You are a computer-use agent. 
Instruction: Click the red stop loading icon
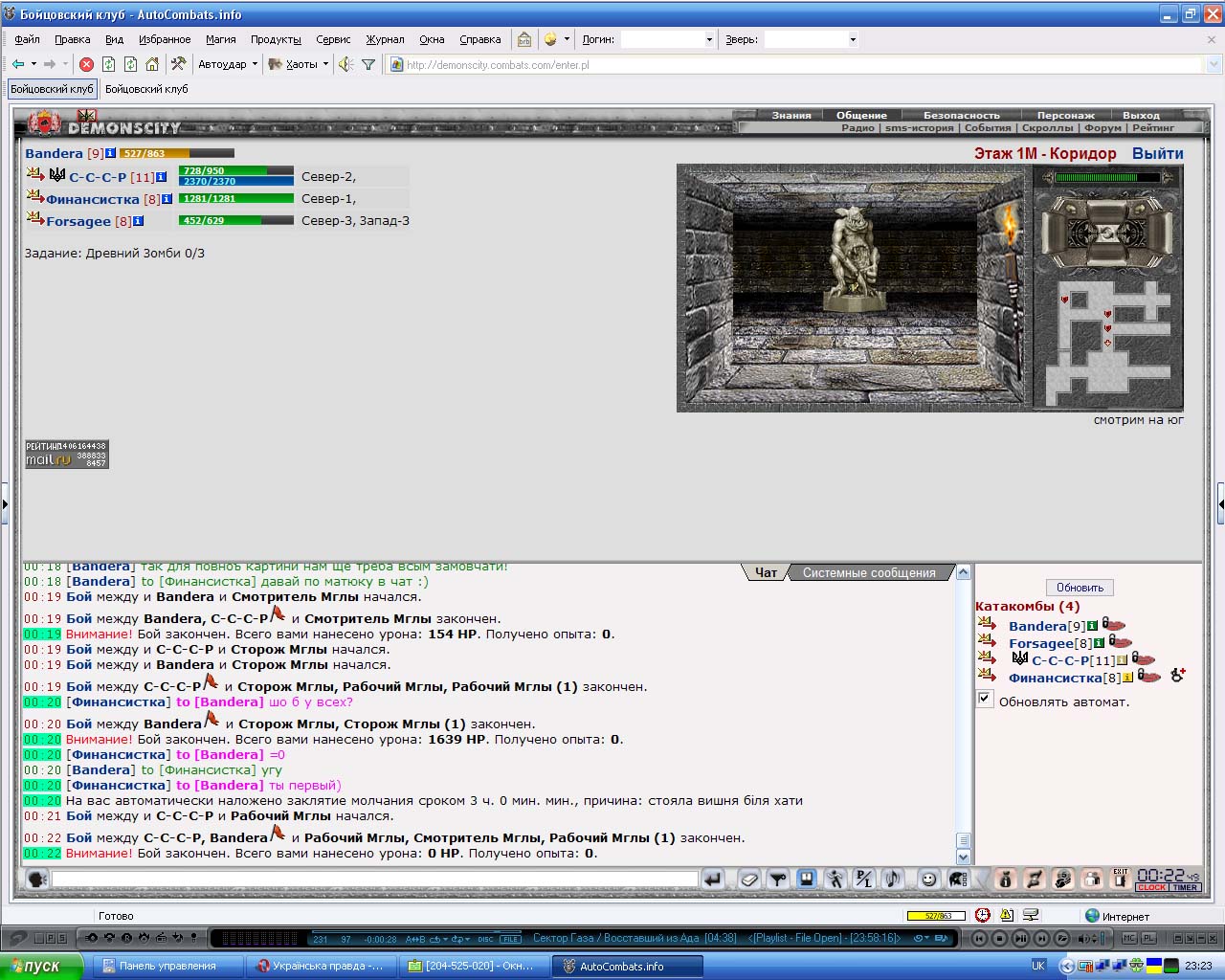[x=86, y=64]
